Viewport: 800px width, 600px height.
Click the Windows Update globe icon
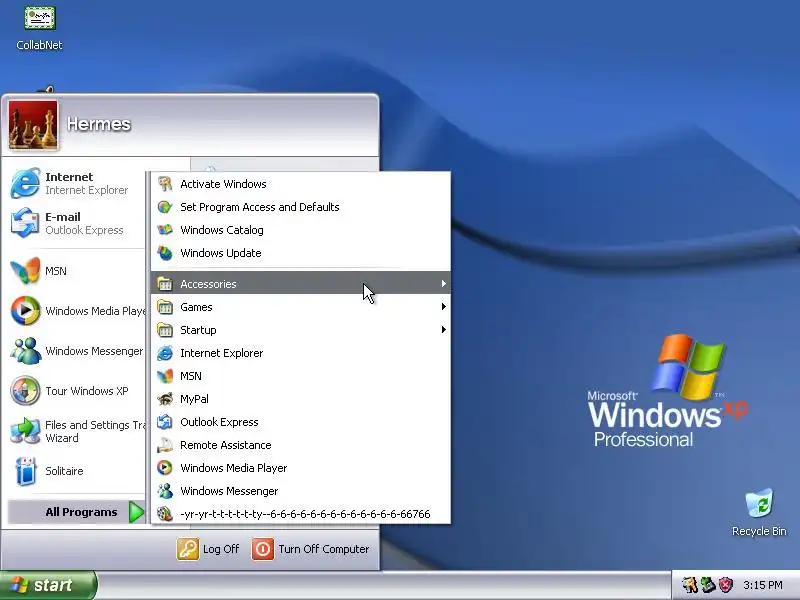(165, 253)
